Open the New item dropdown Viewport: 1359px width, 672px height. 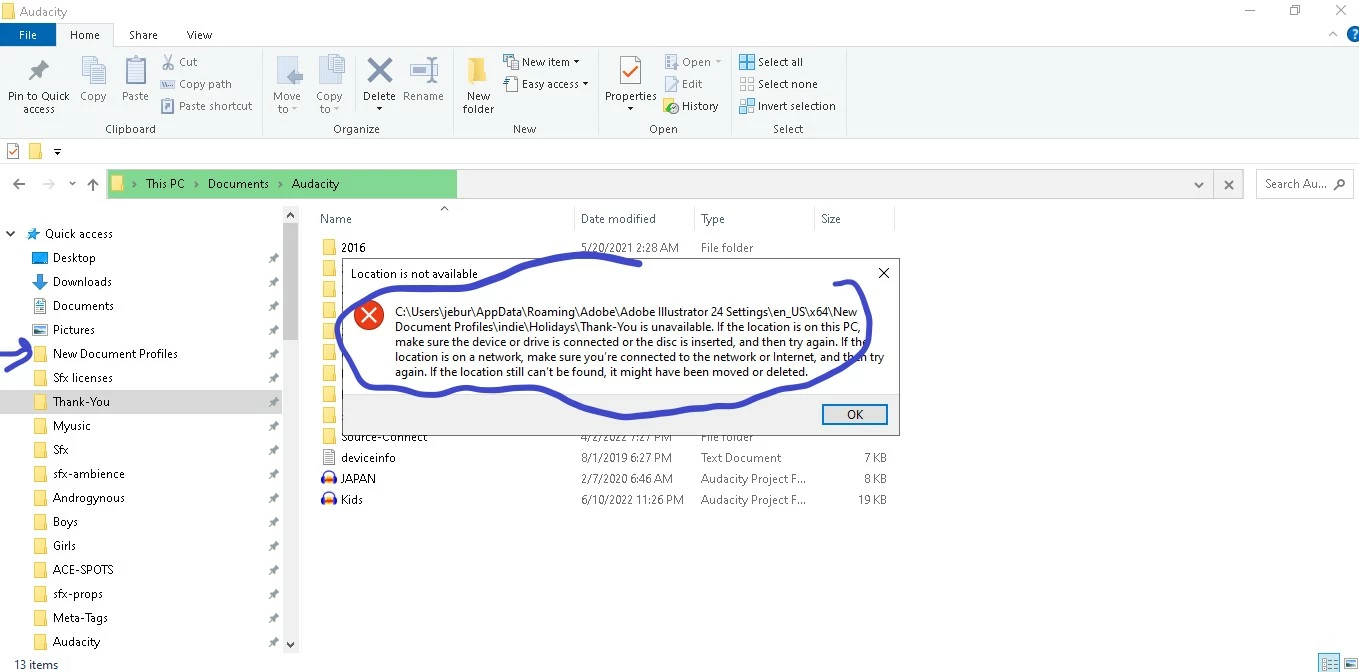click(x=541, y=62)
